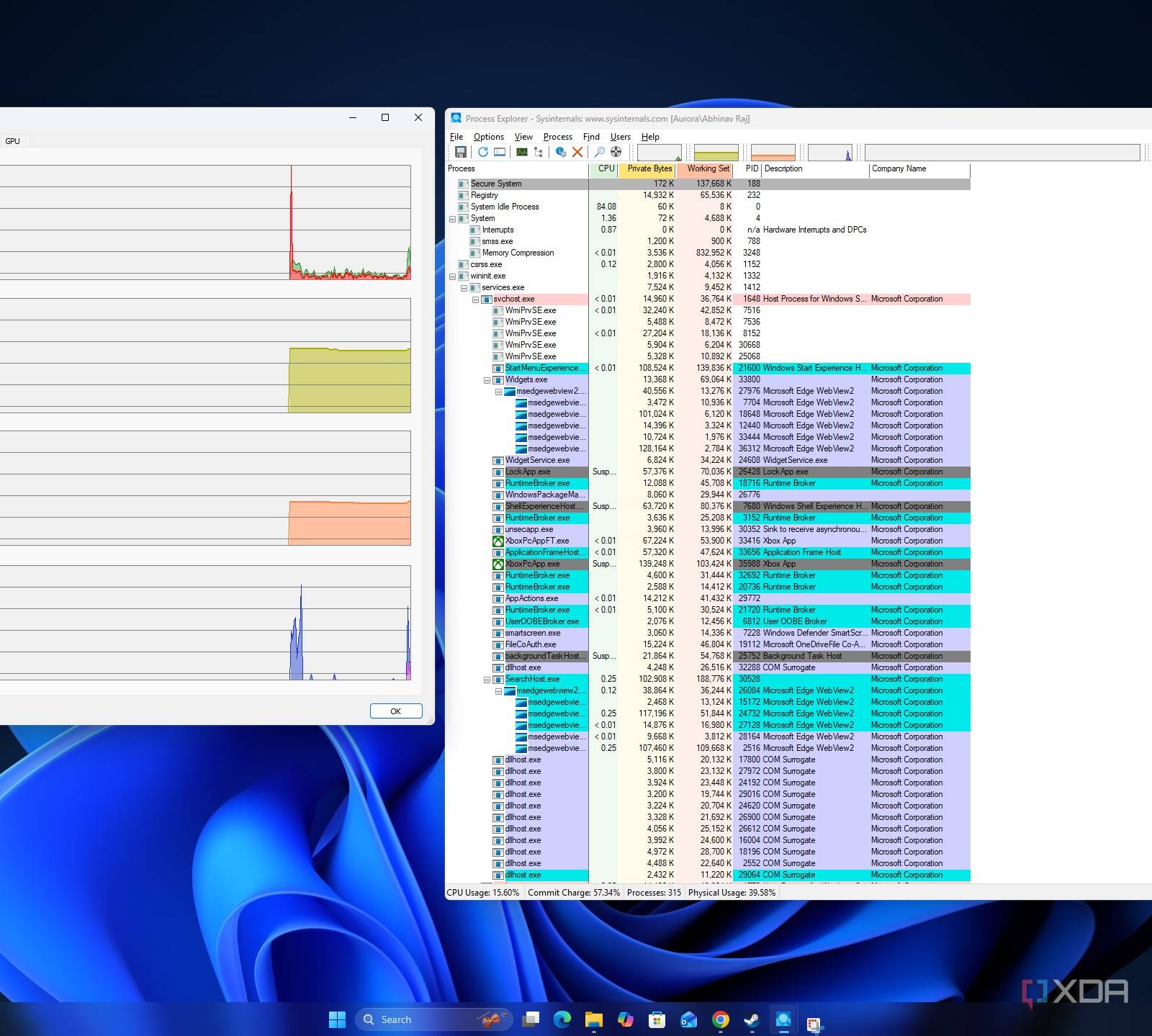The image size is (1152, 1036).
Task: Open Steam from the taskbar
Action: coord(751,1019)
